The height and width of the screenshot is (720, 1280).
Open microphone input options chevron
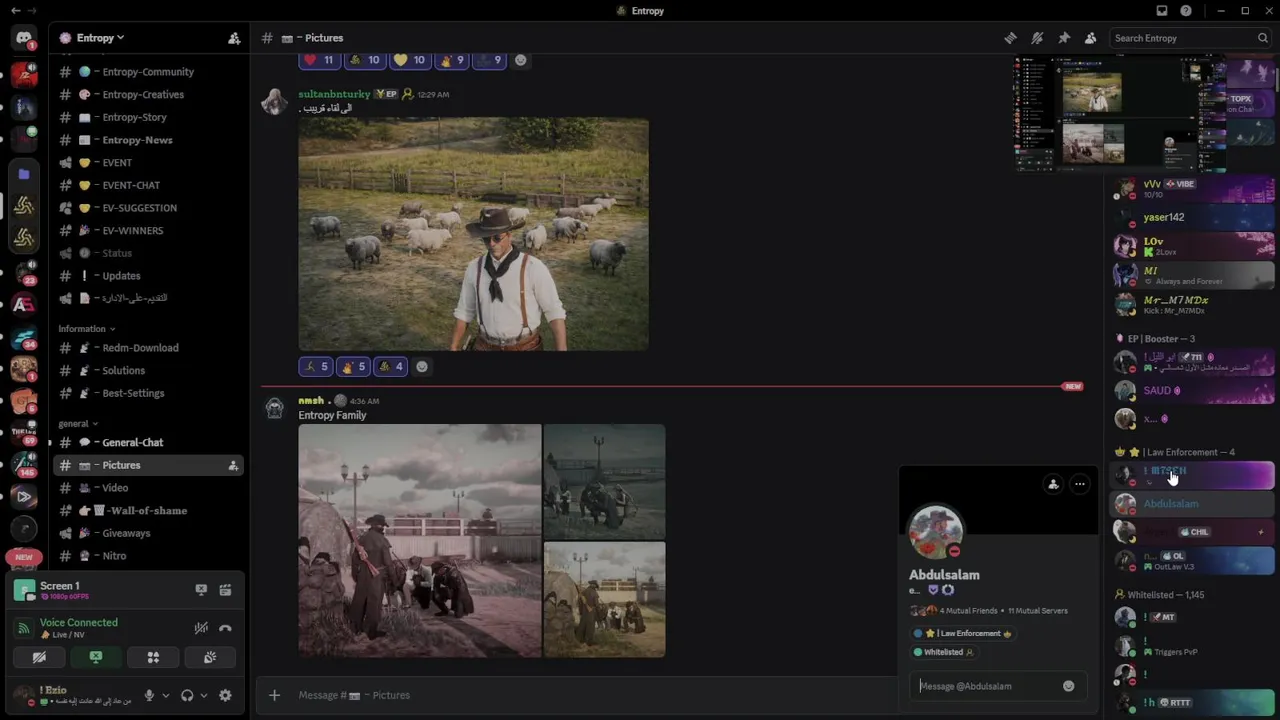(165, 695)
